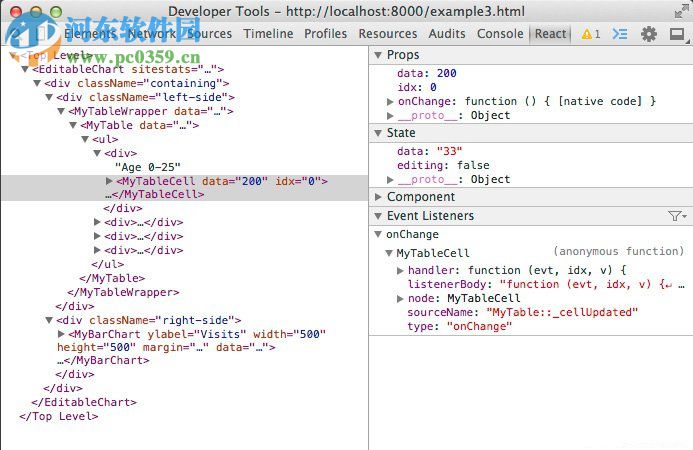Select the closing </Top Level> tag
Screen dimensions: 693x450
[x=59, y=416]
